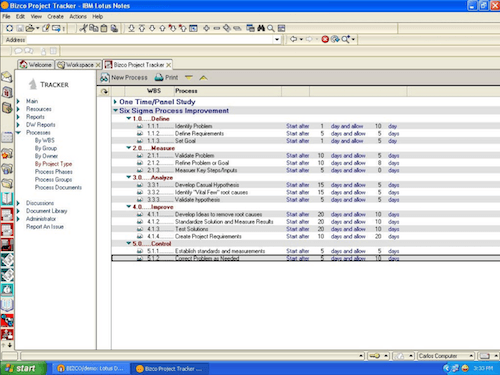
Task: Click the Address input field
Action: (150, 40)
